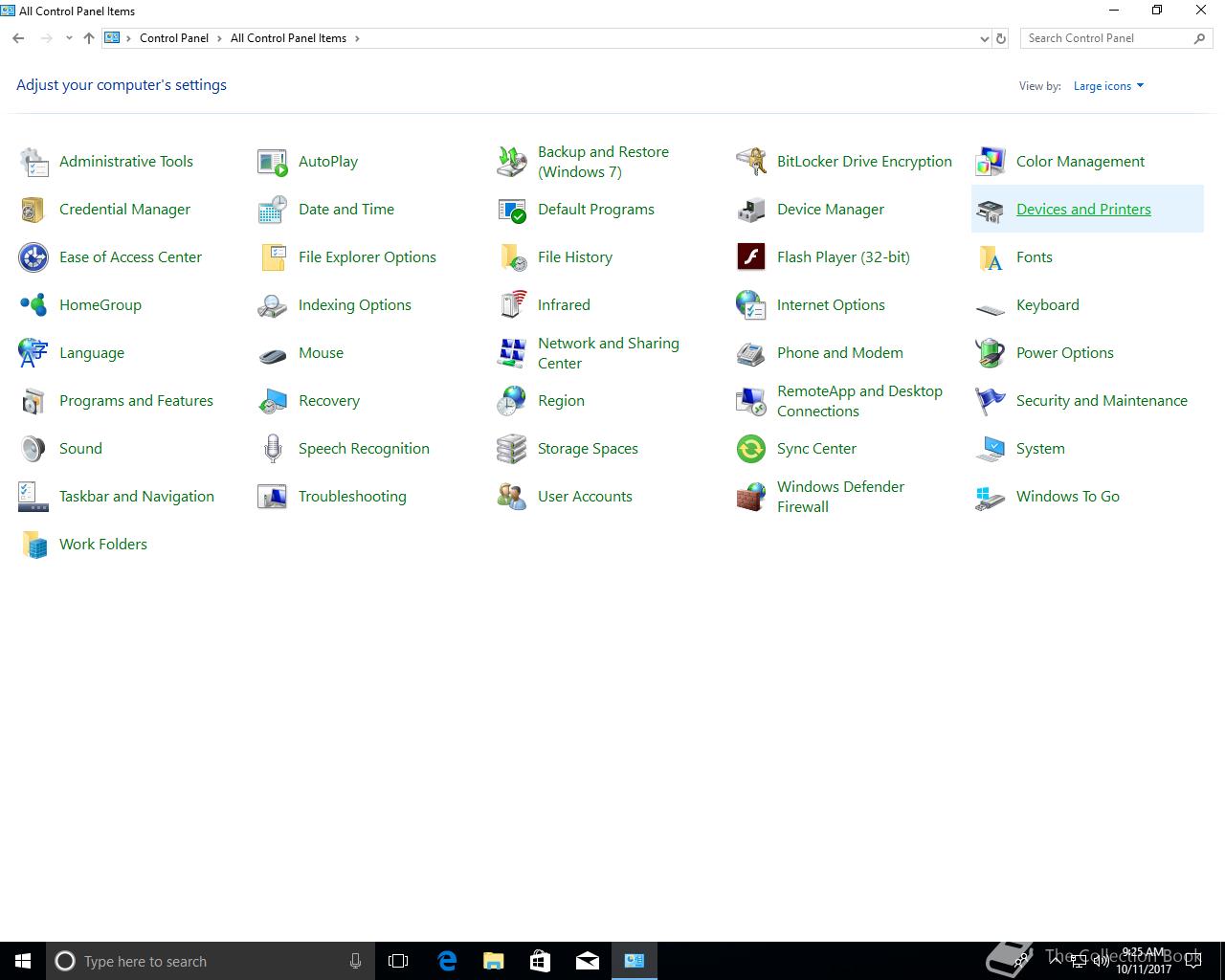The height and width of the screenshot is (980, 1225).
Task: Open the AutoPlay icon
Action: [x=273, y=162]
